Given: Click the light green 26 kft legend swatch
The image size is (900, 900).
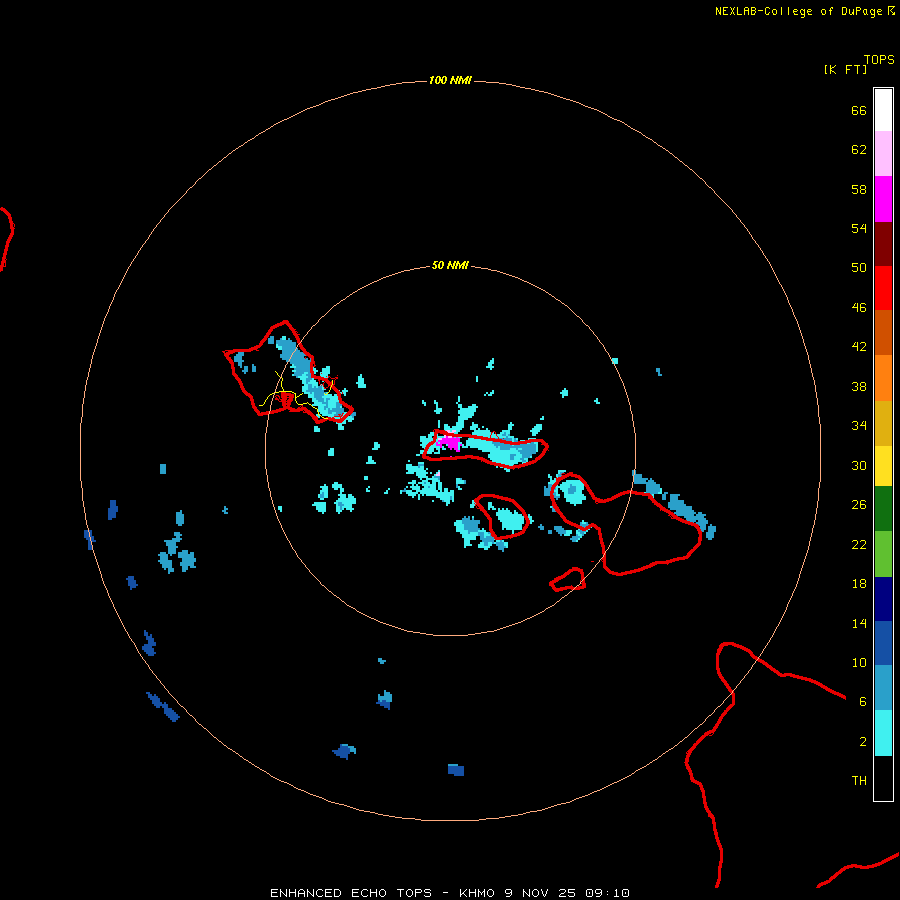Looking at the screenshot, I should [x=883, y=554].
